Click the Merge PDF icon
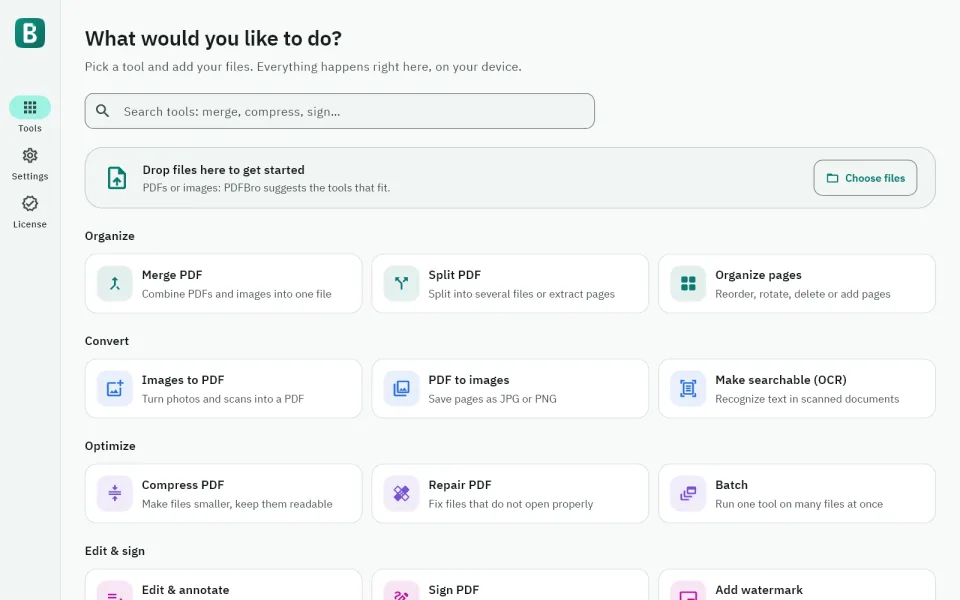This screenshot has height=600, width=960. tap(114, 283)
